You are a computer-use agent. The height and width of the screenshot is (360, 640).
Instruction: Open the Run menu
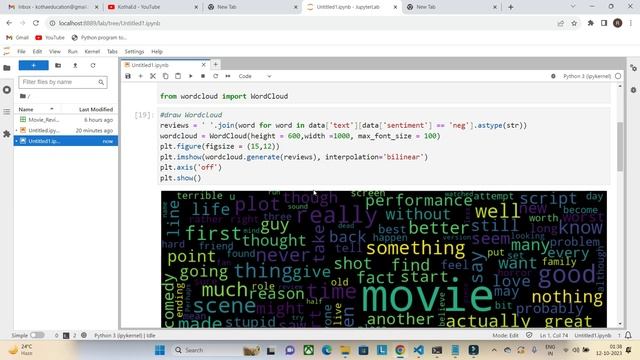(73, 51)
